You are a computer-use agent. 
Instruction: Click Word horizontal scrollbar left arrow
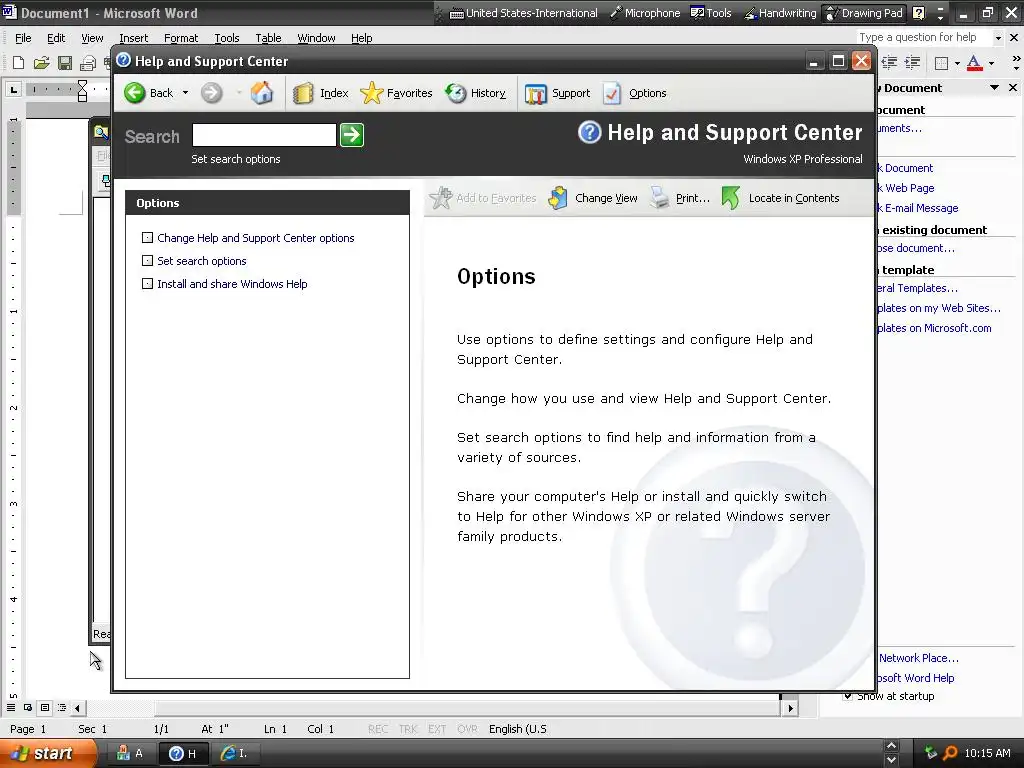pos(77,708)
